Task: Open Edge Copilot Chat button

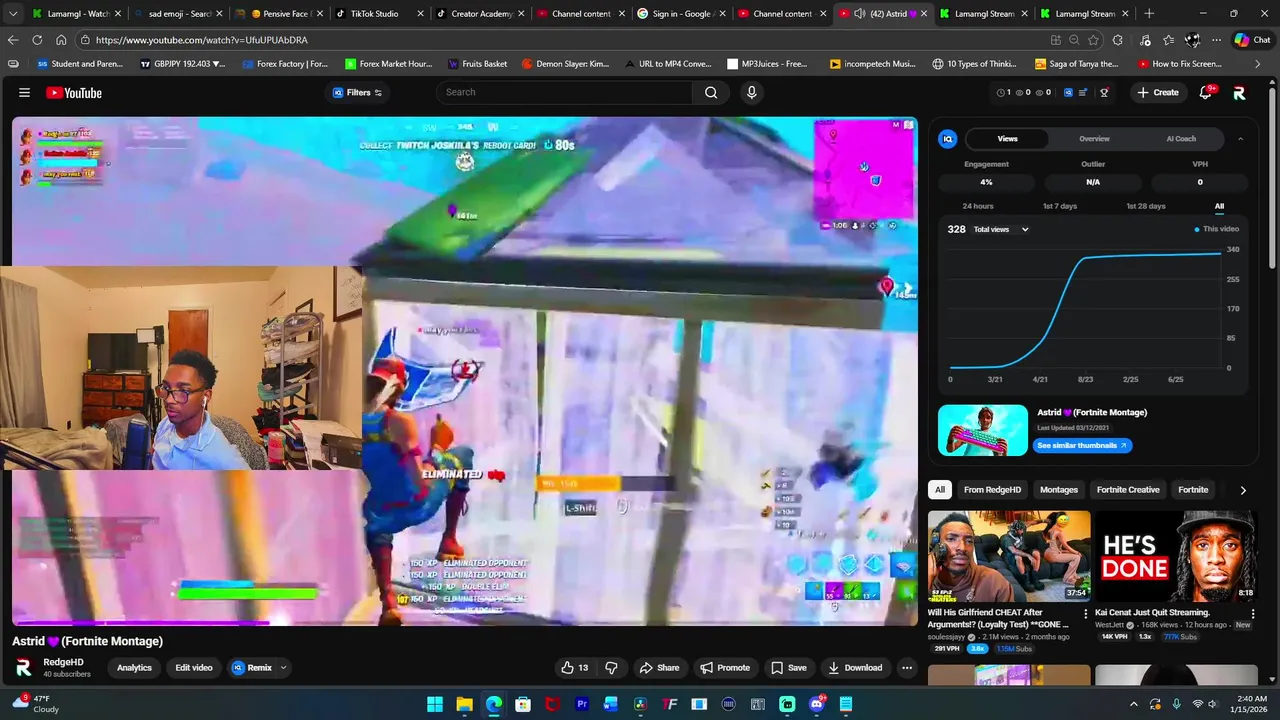Action: pos(1251,40)
